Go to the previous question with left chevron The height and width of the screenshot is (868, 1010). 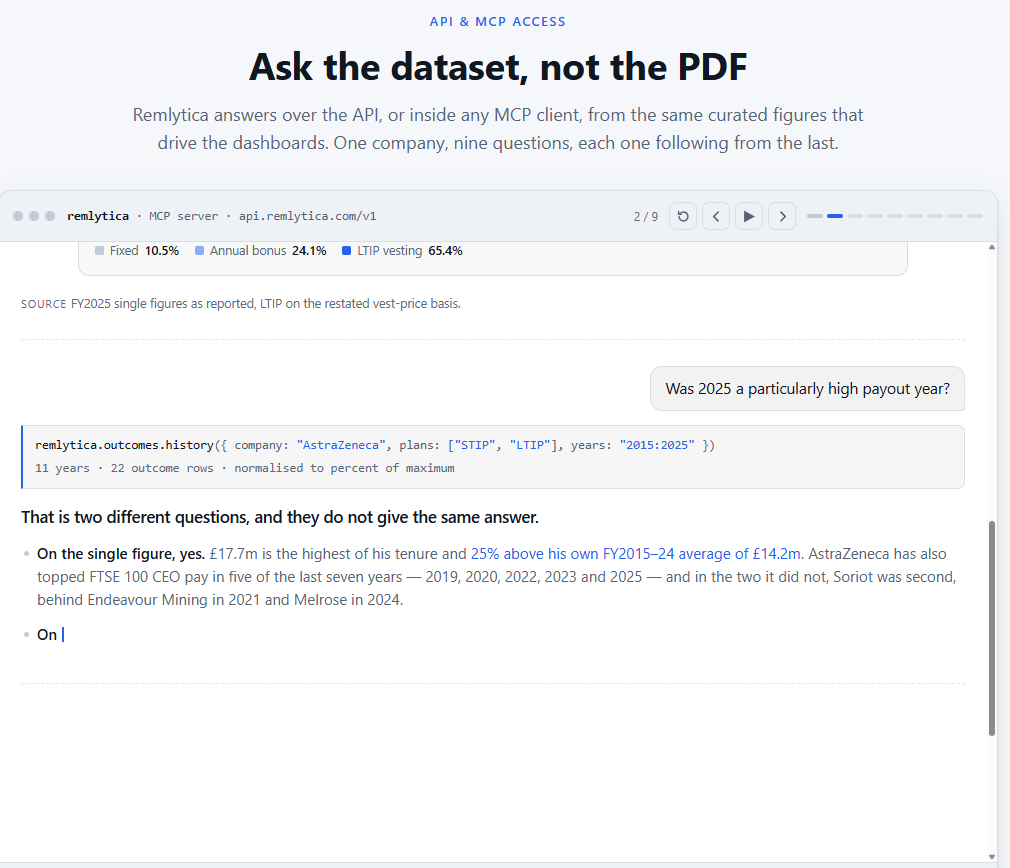point(716,216)
